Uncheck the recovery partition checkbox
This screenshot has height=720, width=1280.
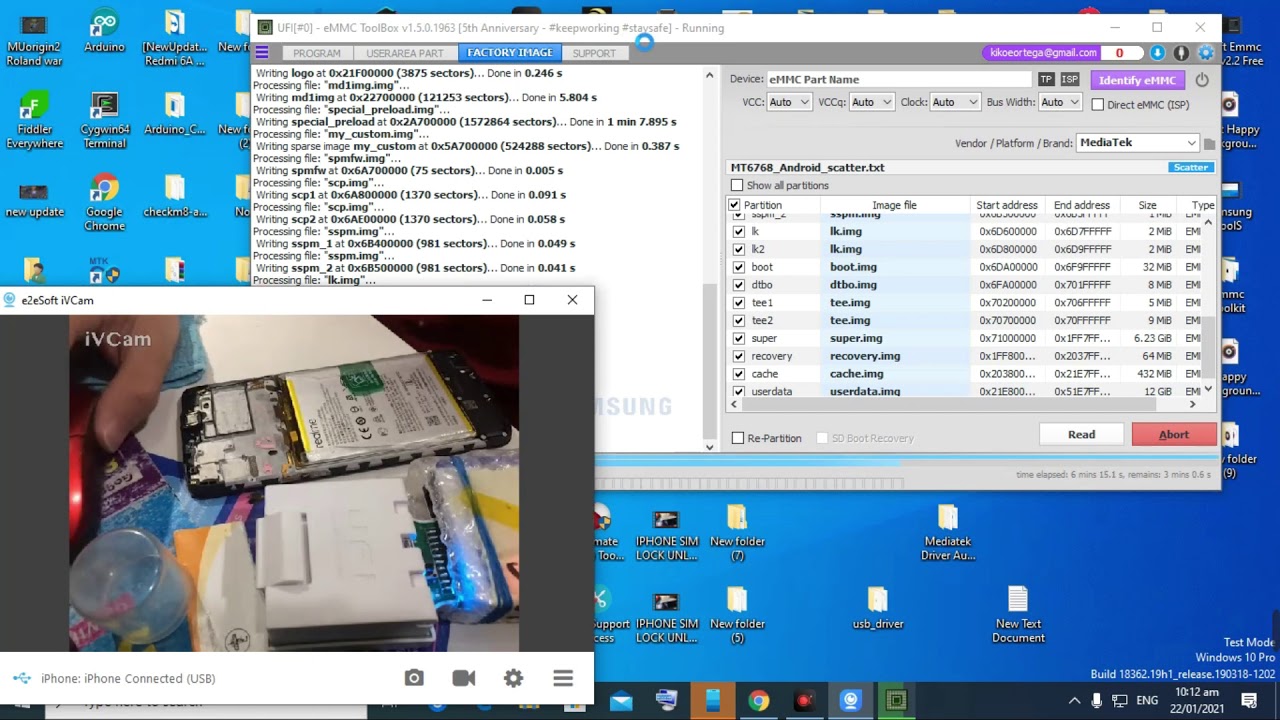pos(739,356)
